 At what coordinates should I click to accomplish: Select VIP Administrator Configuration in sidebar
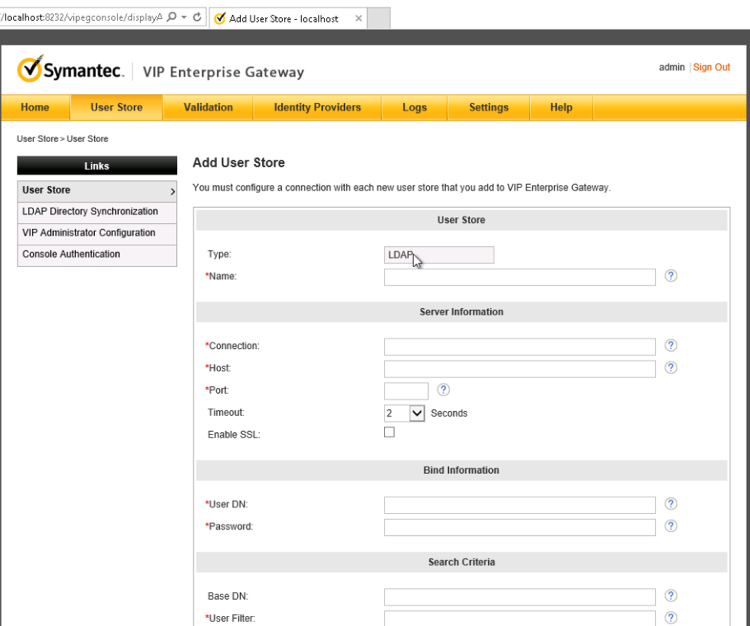[x=89, y=233]
